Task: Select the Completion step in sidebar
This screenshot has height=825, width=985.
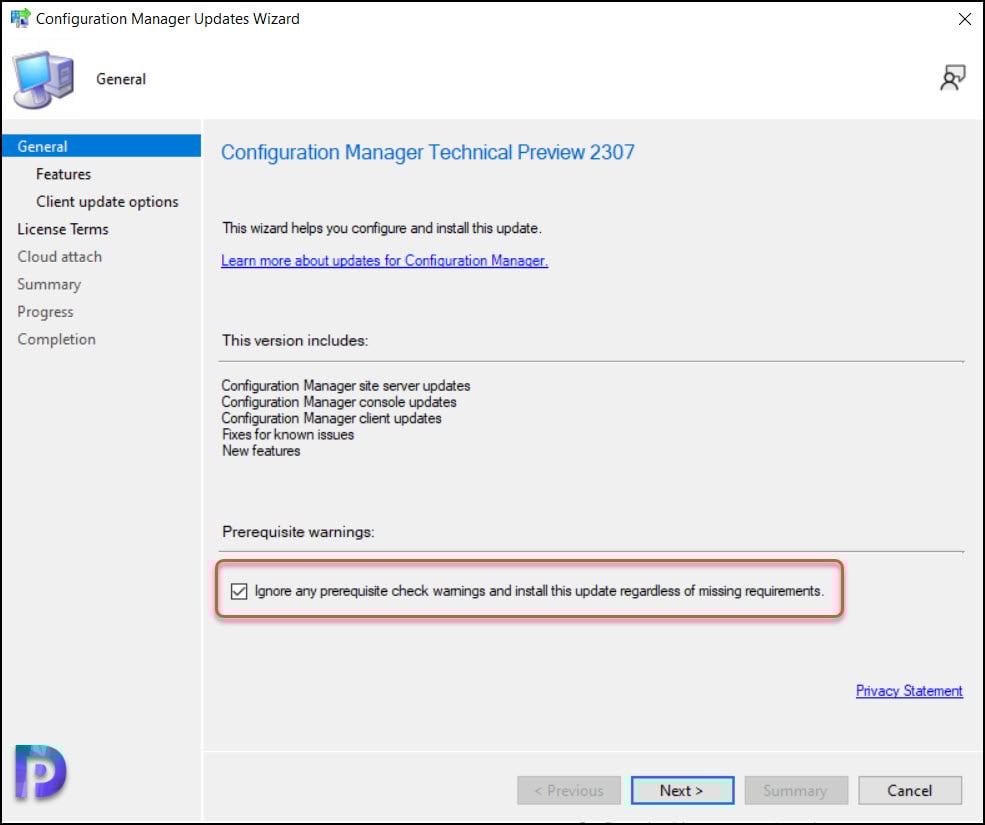Action: [x=57, y=339]
